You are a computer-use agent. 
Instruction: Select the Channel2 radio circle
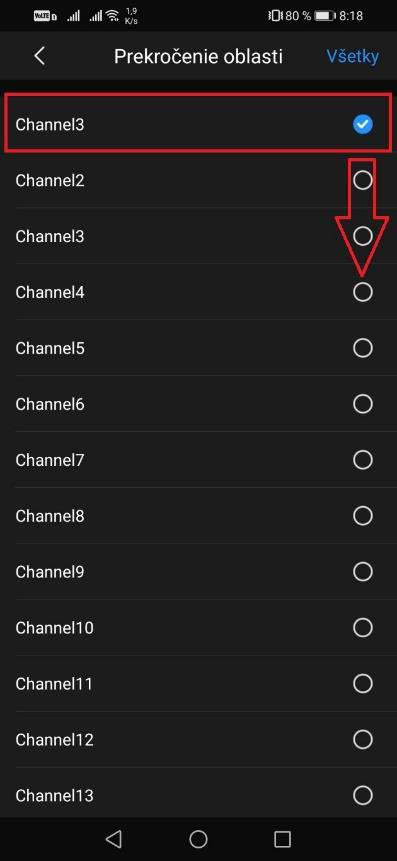pos(362,180)
